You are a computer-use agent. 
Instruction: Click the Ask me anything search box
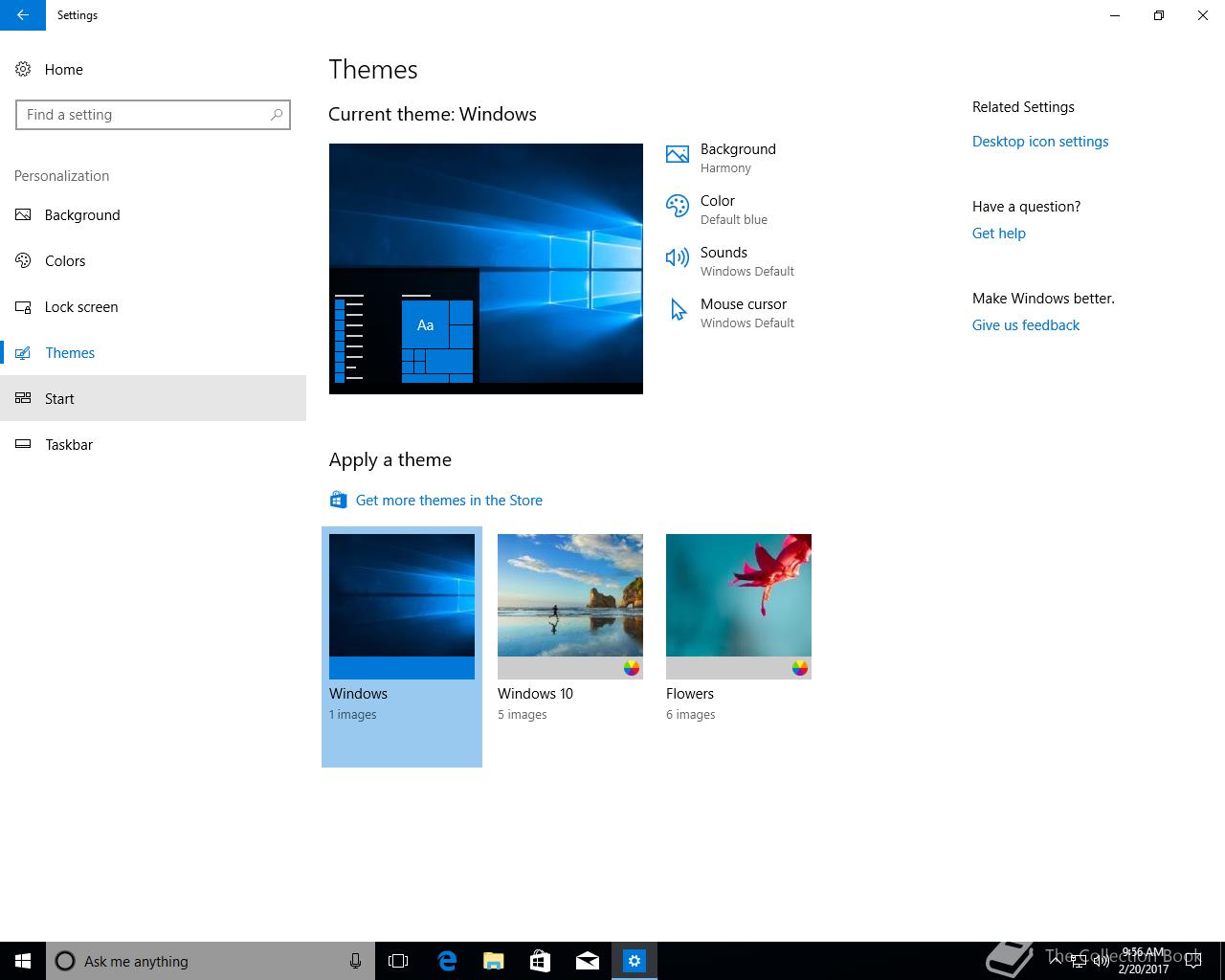coord(211,961)
